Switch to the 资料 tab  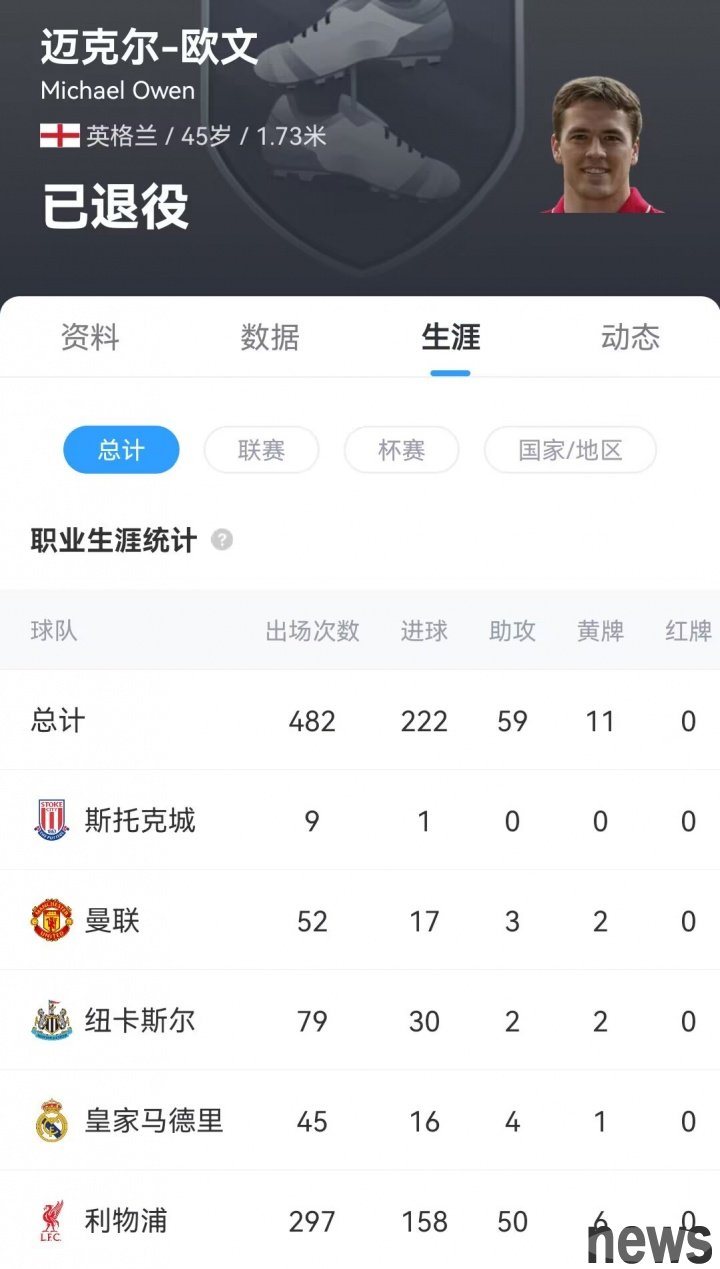[x=90, y=338]
